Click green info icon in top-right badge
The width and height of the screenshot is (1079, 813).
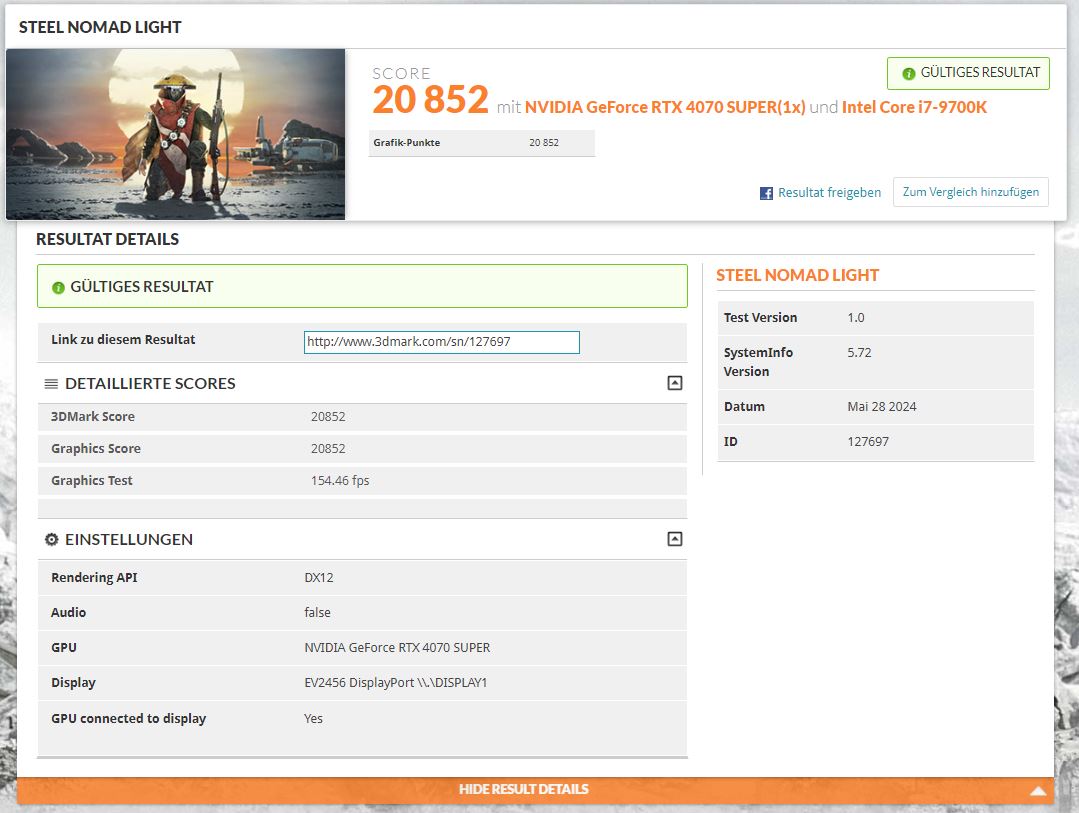[908, 74]
